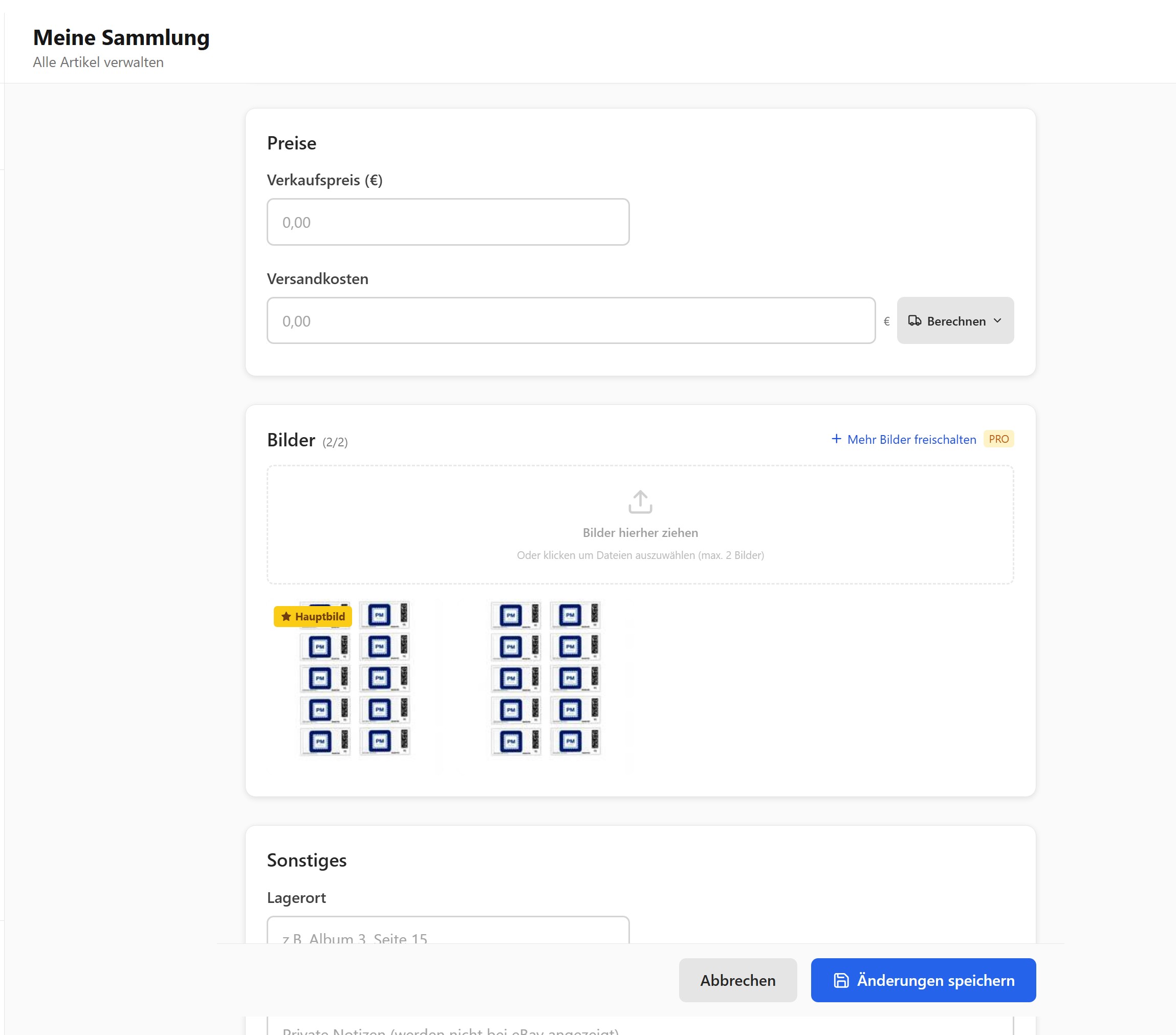Click the upload arrow icon in dropzone

[640, 502]
